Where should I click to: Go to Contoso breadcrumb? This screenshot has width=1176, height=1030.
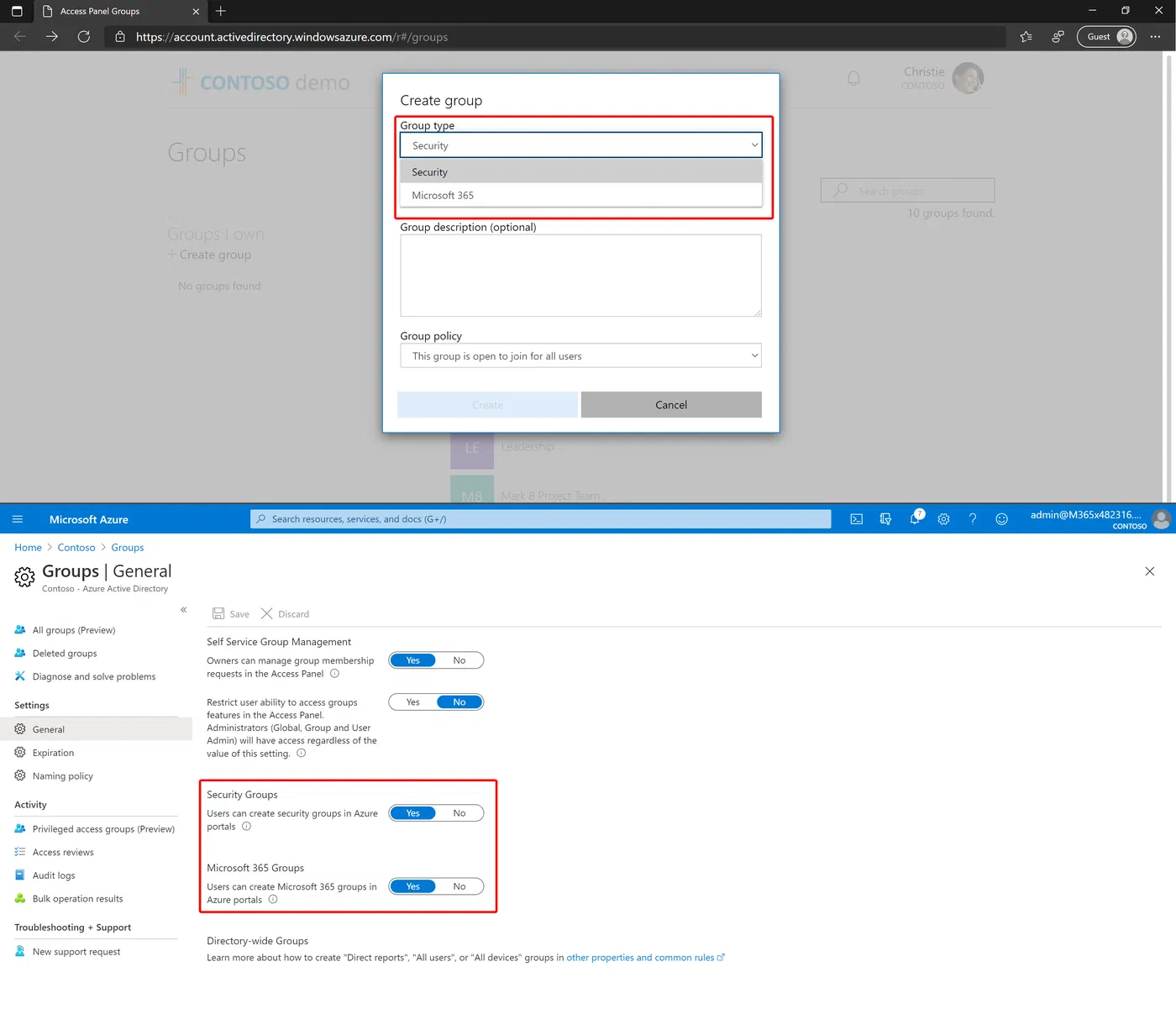pos(76,548)
